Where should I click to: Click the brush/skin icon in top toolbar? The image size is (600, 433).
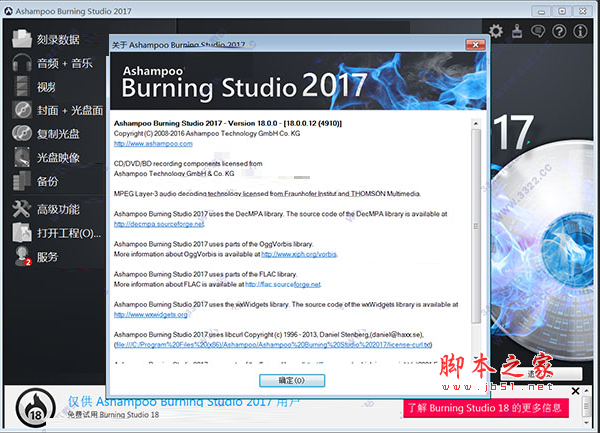(517, 31)
